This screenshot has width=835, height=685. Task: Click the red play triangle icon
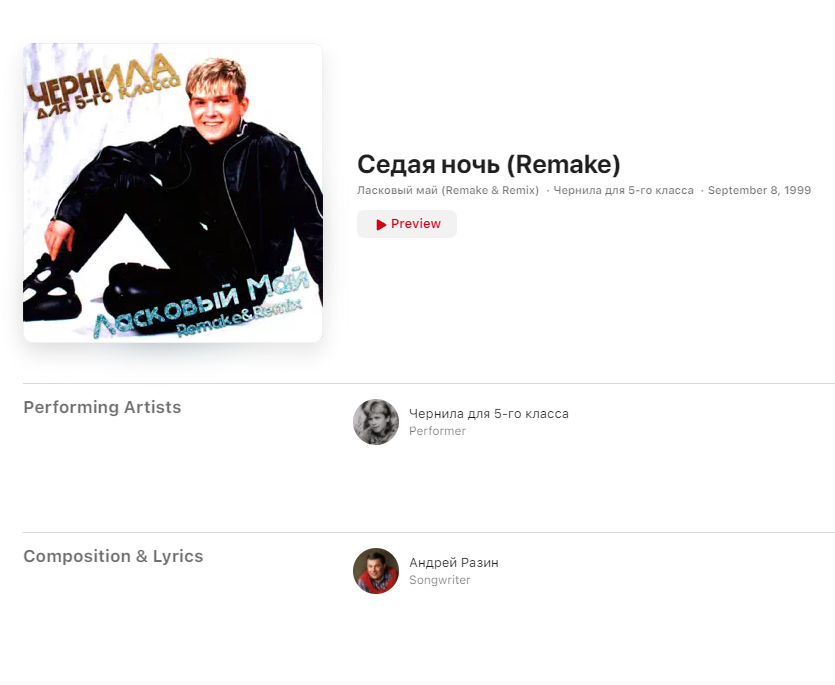[381, 225]
